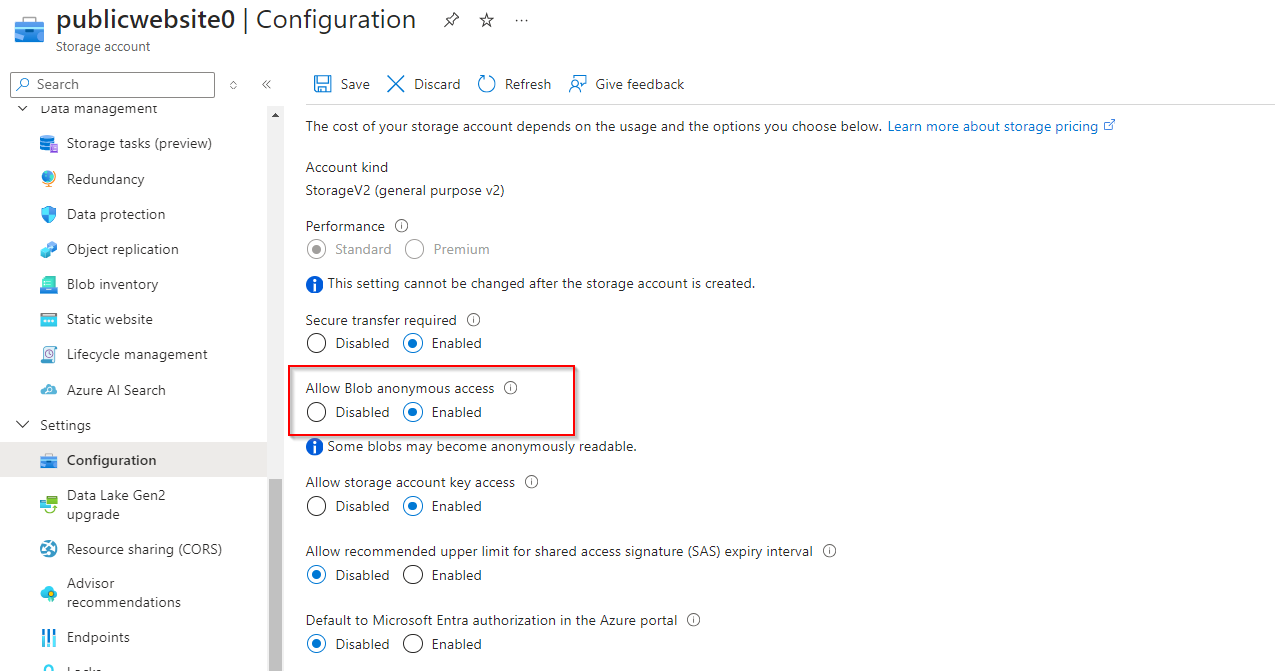Image resolution: width=1275 pixels, height=671 pixels.
Task: Collapse the Data management section
Action: pyautogui.click(x=24, y=109)
